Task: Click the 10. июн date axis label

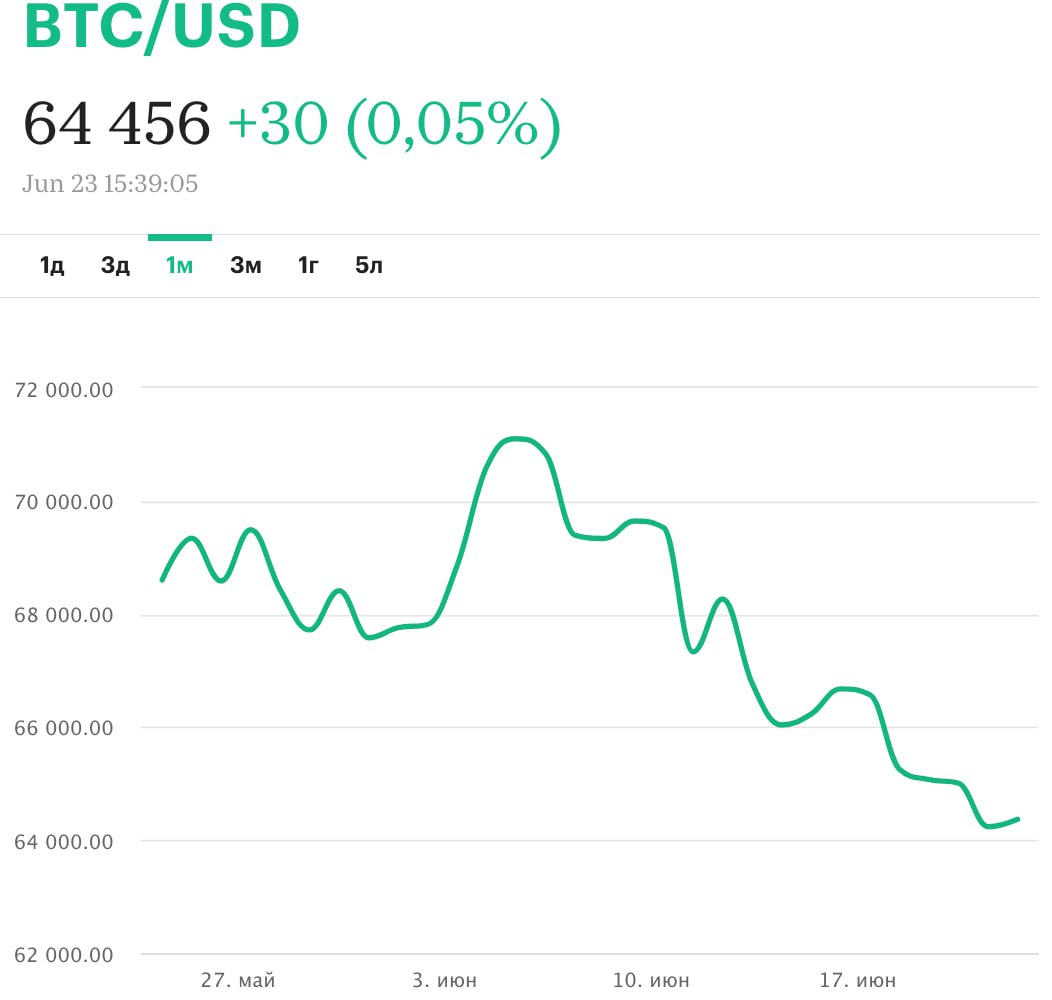Action: point(650,980)
